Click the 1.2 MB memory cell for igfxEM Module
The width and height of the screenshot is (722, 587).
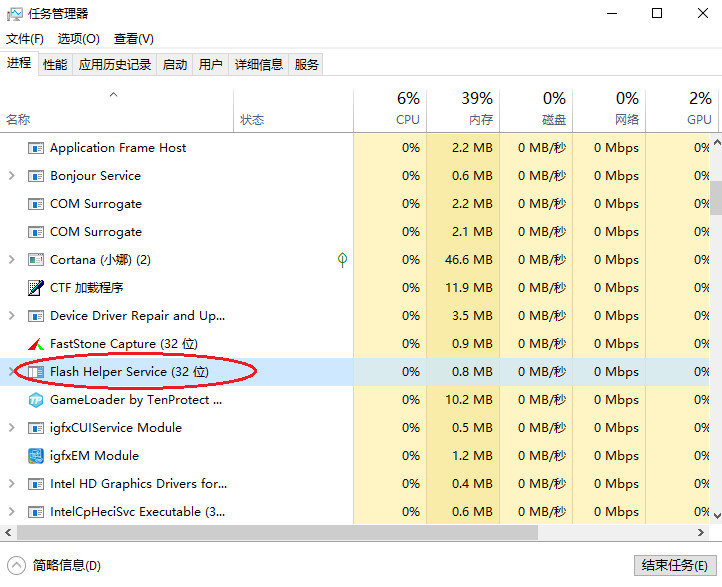tap(463, 456)
